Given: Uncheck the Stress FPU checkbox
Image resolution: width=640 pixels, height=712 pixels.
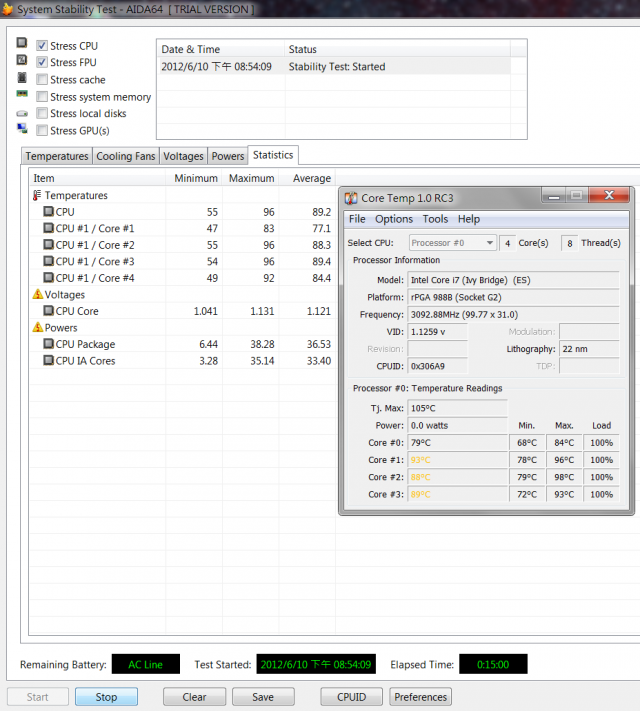Looking at the screenshot, I should click(42, 62).
